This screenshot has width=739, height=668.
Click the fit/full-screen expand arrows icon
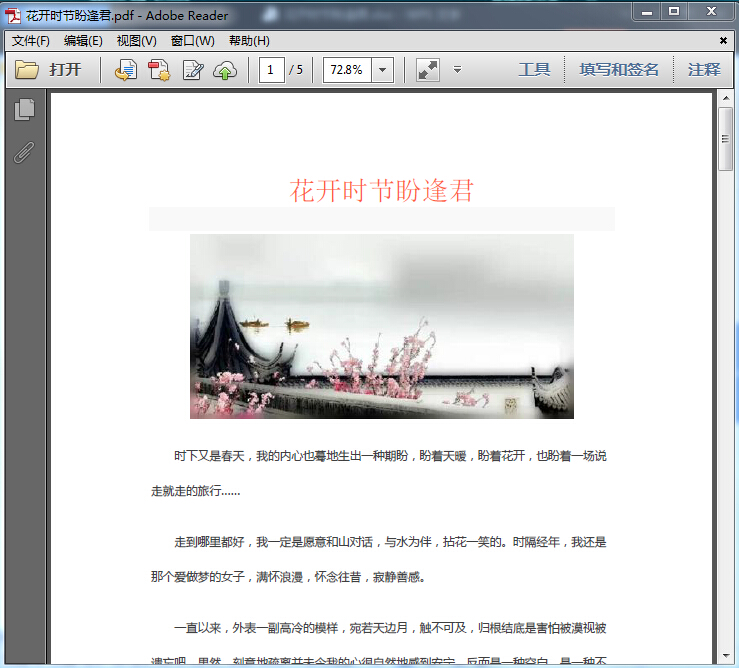click(428, 70)
